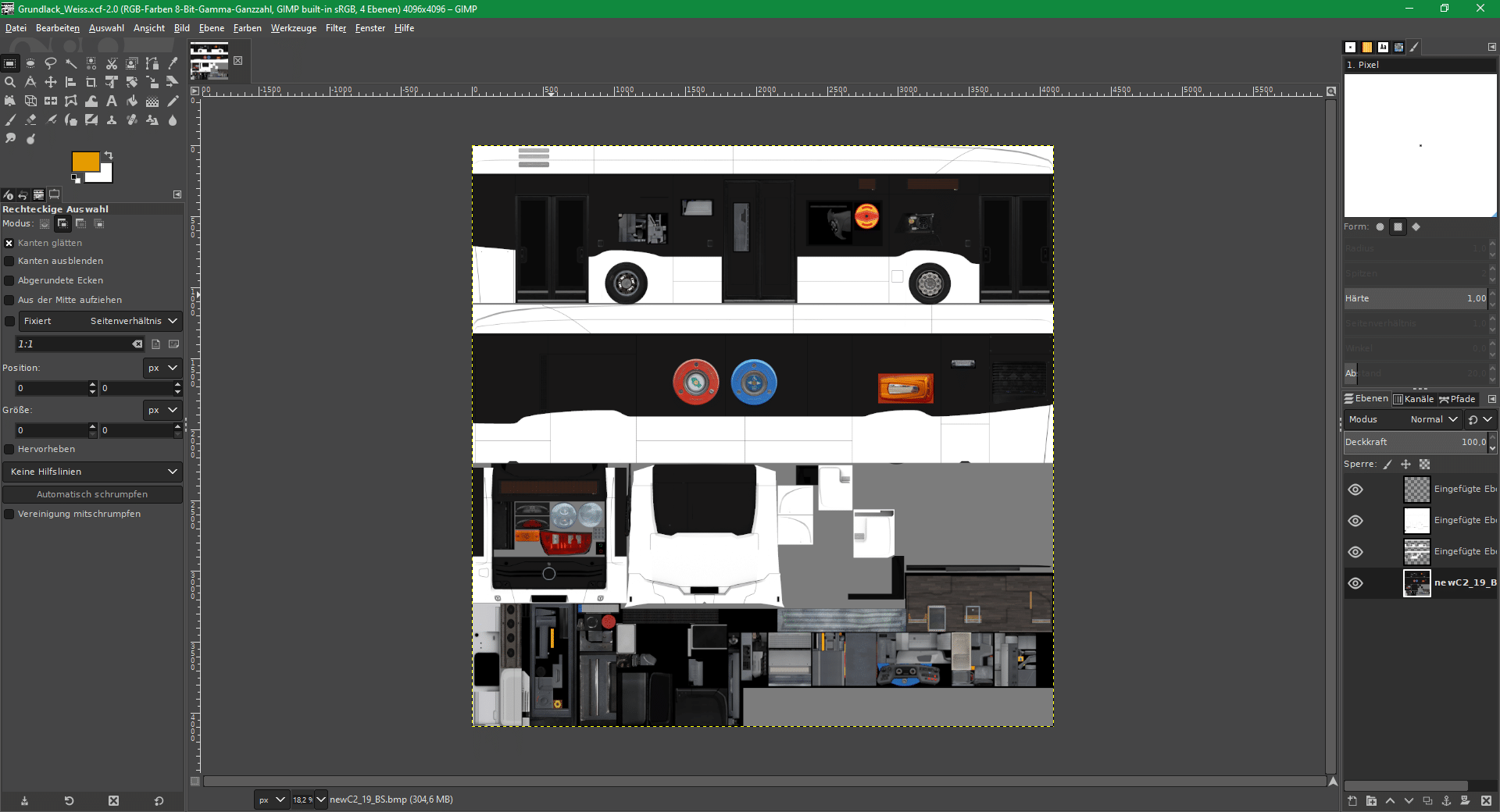This screenshot has height=812, width=1500.
Task: Adjust the Deckkraft opacity slider
Action: [1416, 442]
